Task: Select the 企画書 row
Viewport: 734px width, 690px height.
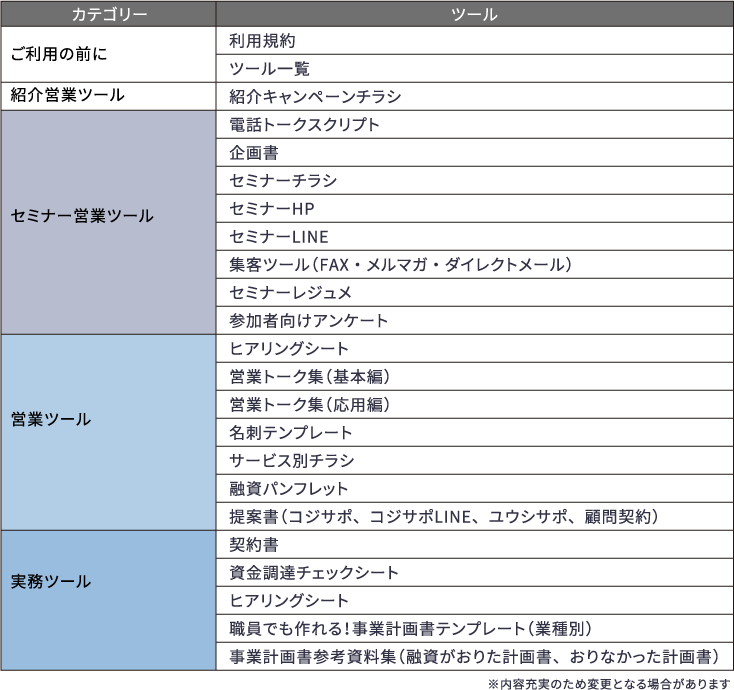Action: pos(475,153)
